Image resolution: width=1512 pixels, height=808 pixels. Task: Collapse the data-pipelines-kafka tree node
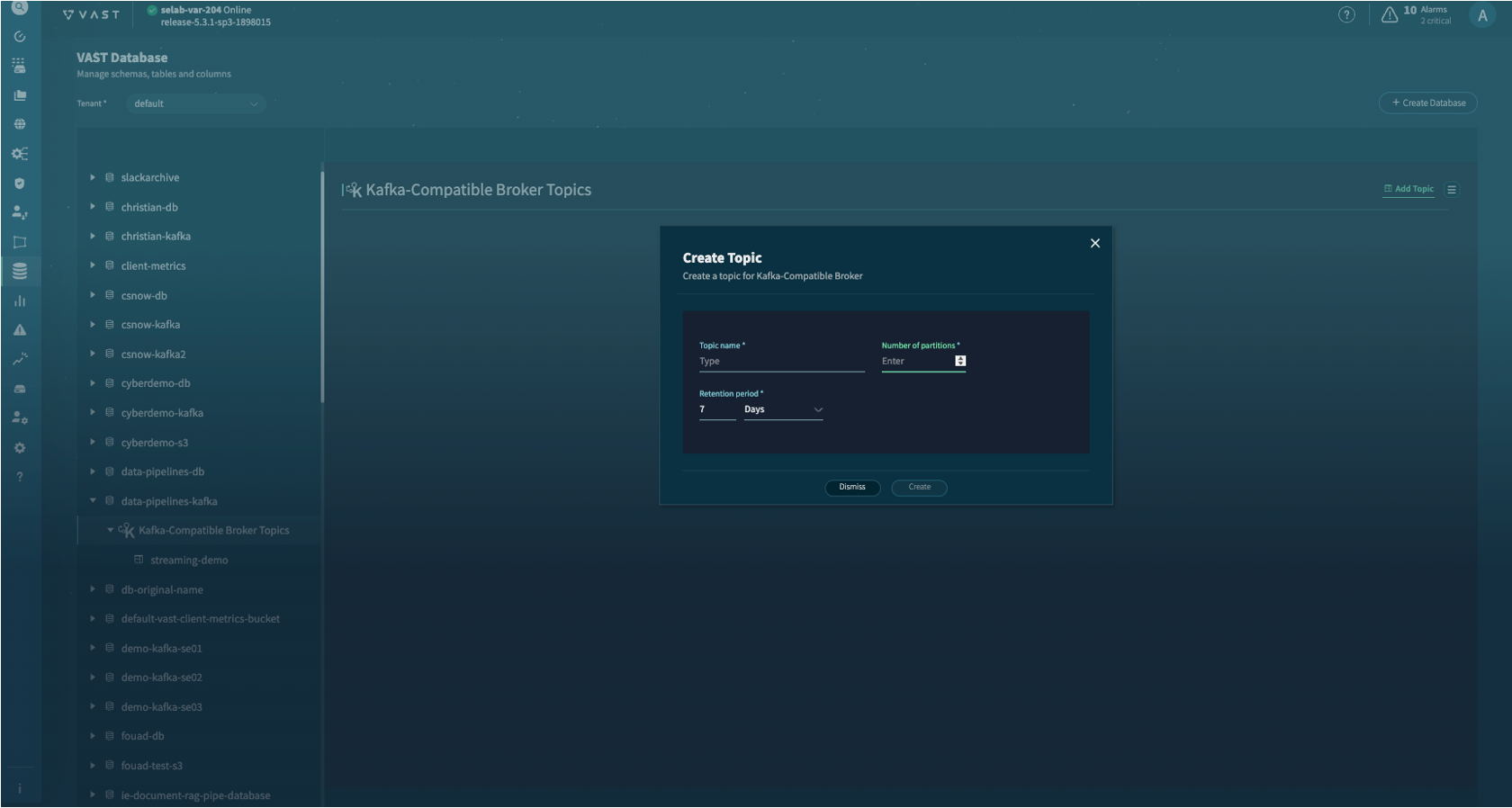(93, 501)
